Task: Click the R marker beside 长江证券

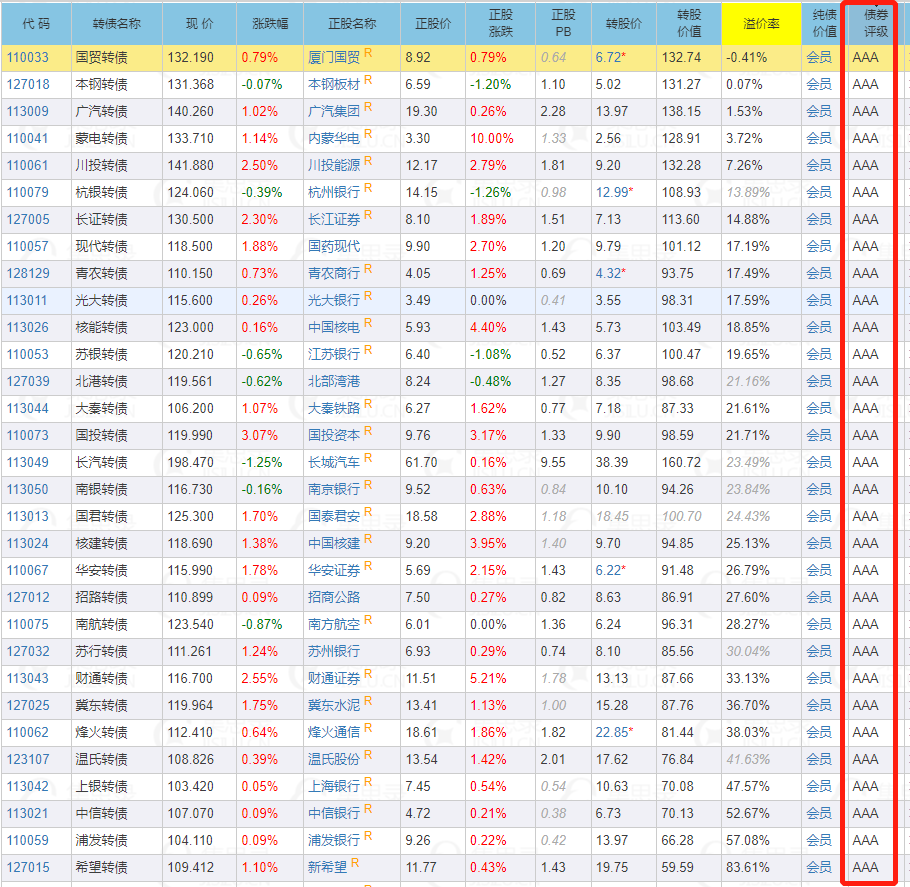Action: 368,215
